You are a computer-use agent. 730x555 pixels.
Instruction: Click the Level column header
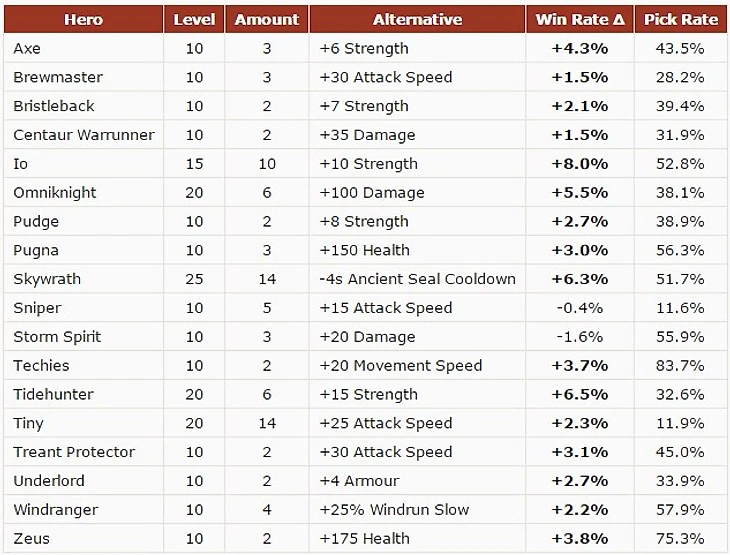194,19
